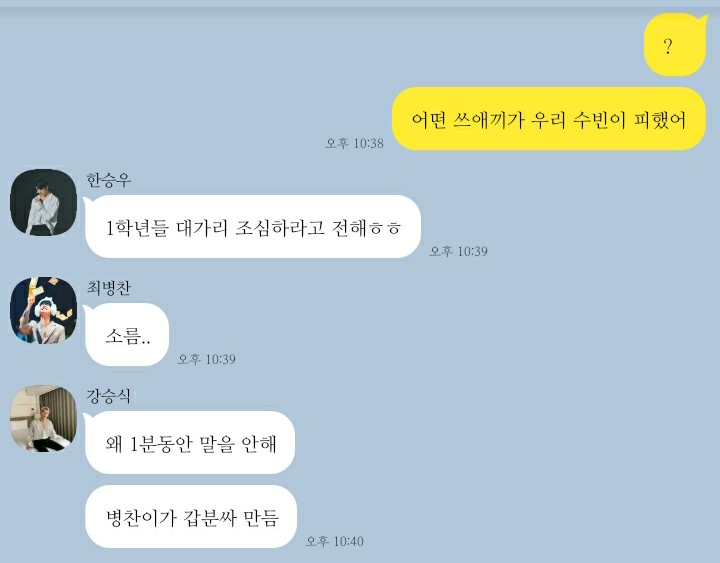
Task: Tap the sender name 최병찬
Action: (109, 287)
